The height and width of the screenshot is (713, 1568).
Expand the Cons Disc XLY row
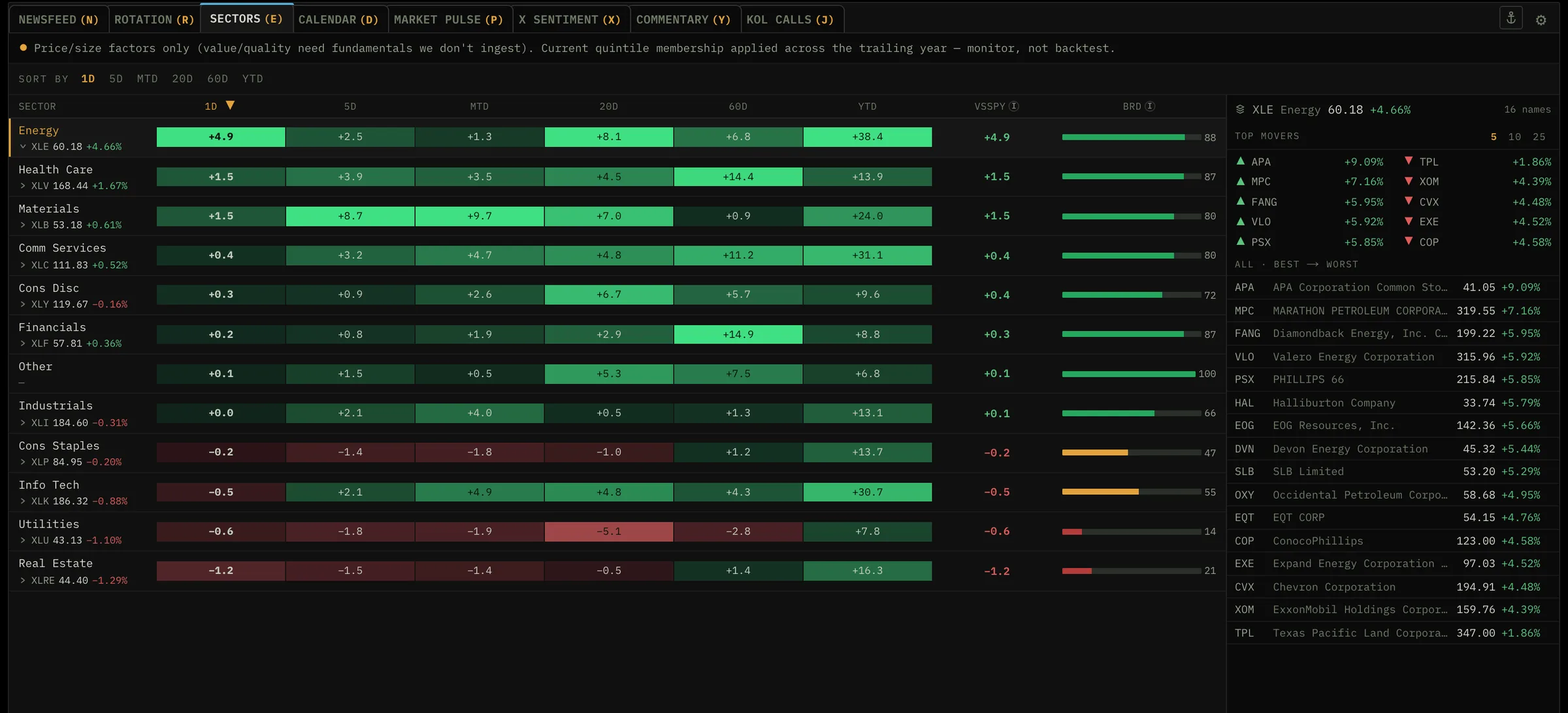(x=23, y=304)
